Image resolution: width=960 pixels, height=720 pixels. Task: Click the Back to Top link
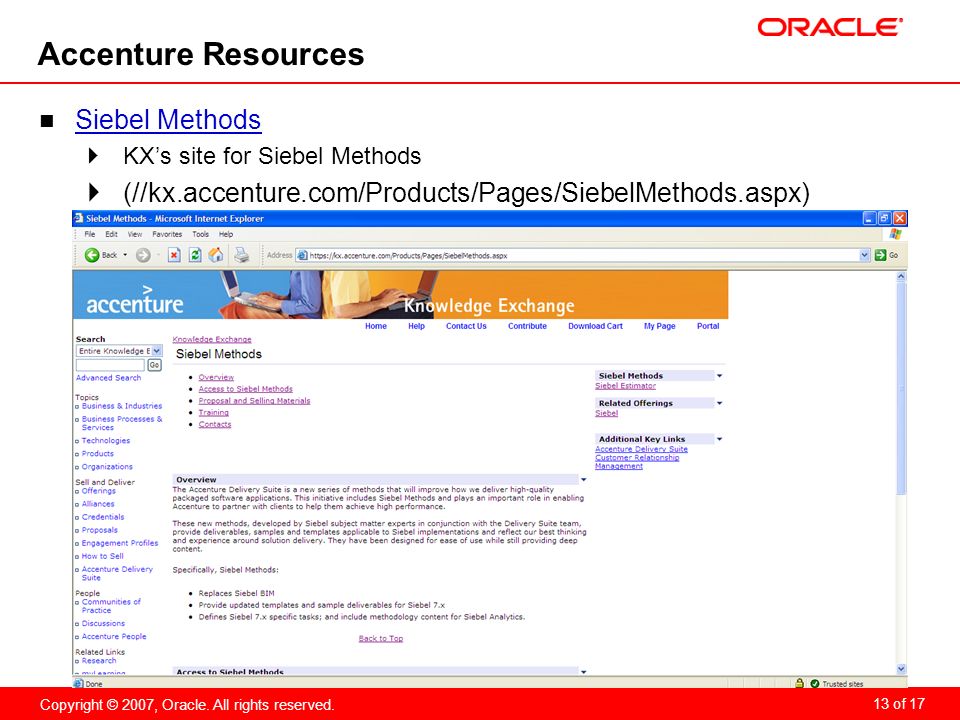pos(381,639)
